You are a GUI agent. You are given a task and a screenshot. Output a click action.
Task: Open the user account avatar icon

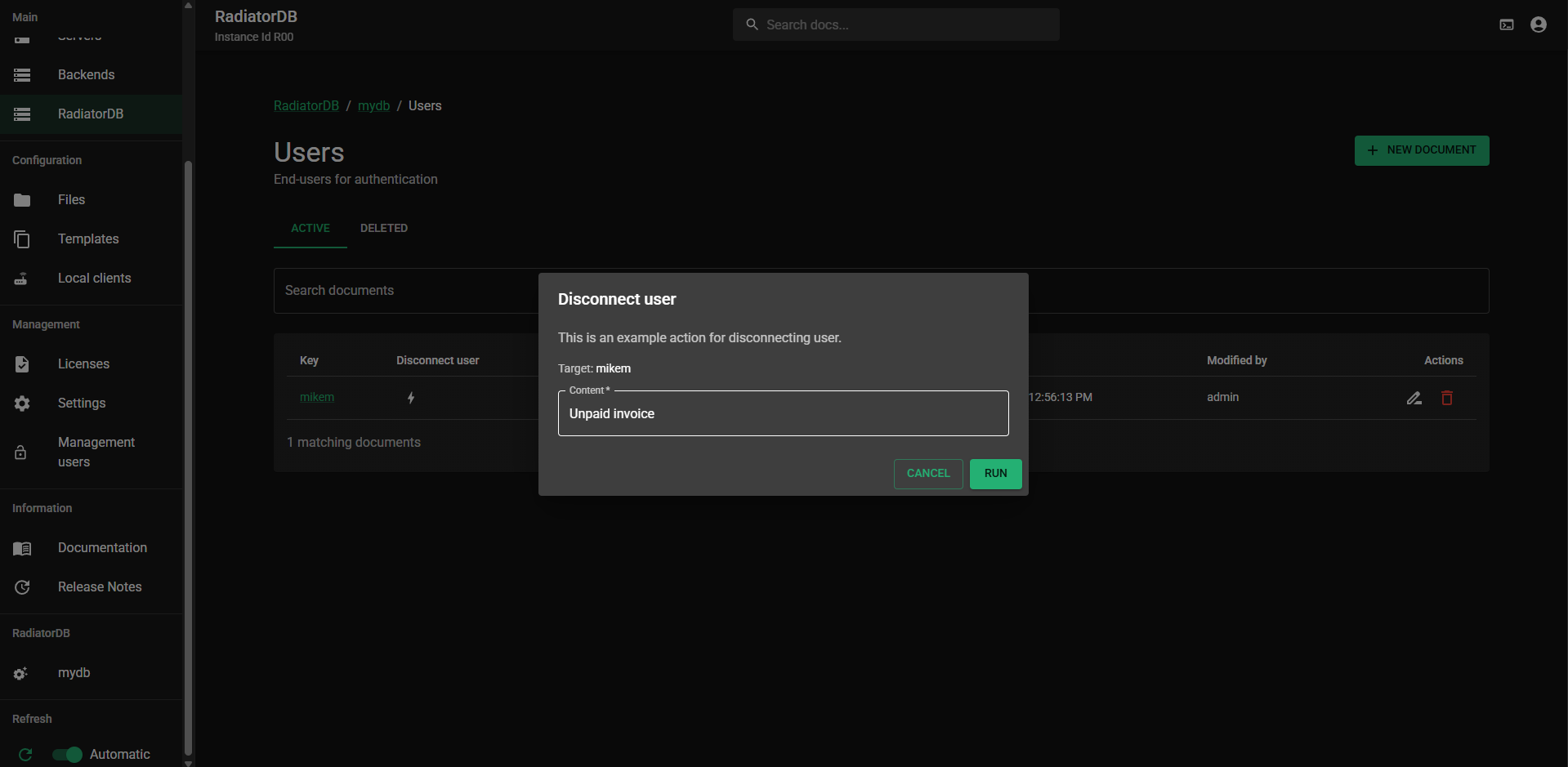coord(1539,25)
